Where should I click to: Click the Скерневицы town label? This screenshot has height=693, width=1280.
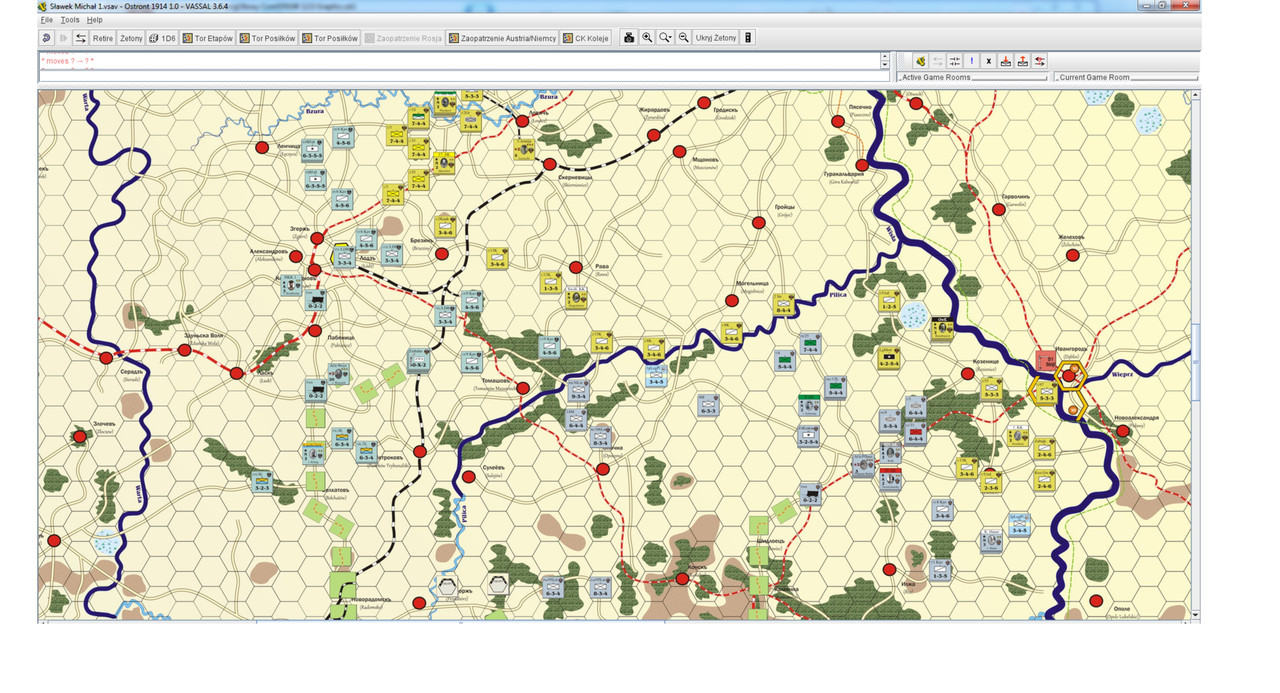click(574, 177)
